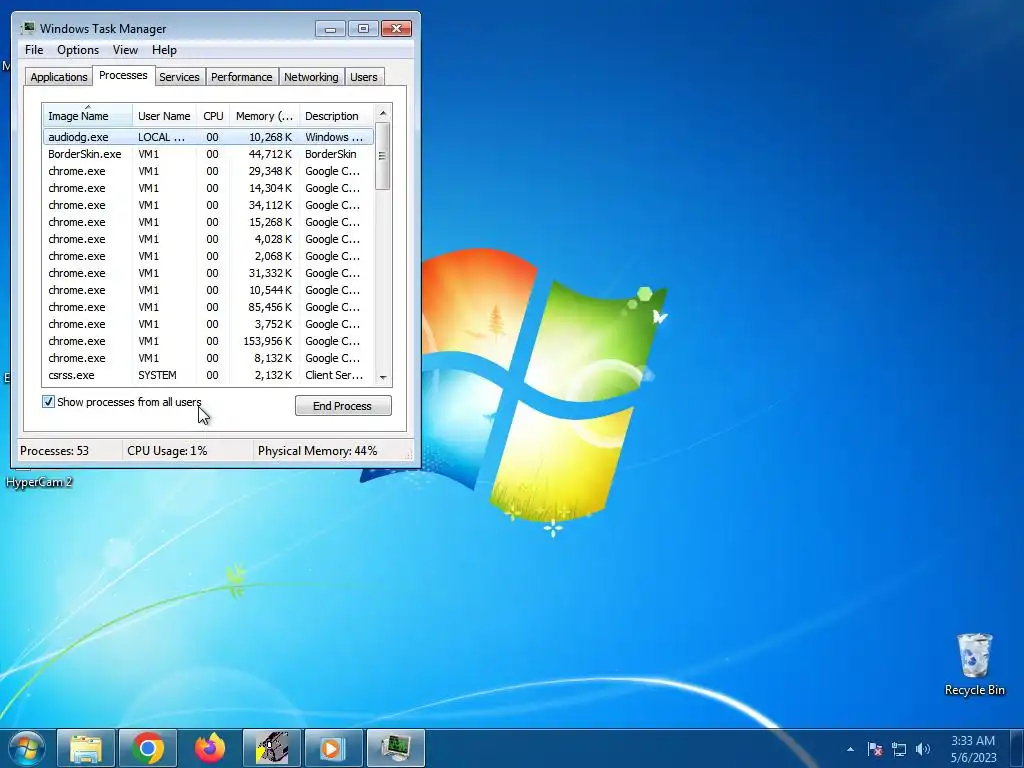Click the process list scroll down arrow
Screen dimensions: 1024x768
point(383,377)
